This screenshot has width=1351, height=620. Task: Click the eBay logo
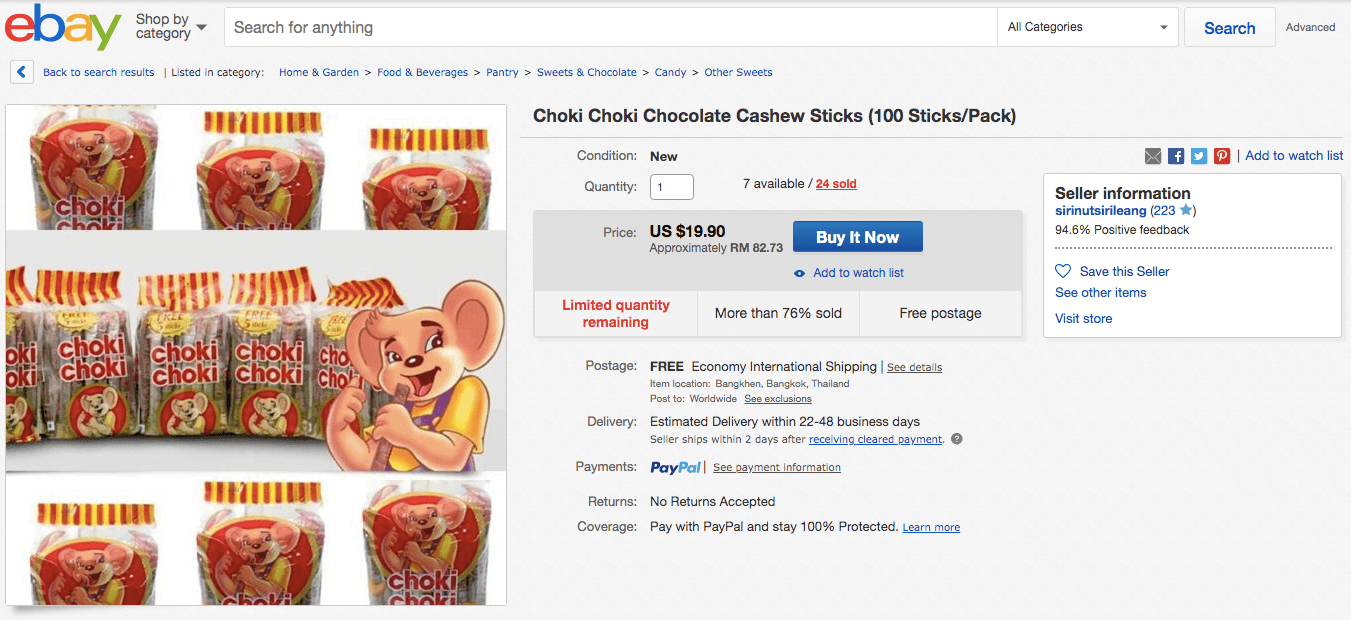point(63,27)
